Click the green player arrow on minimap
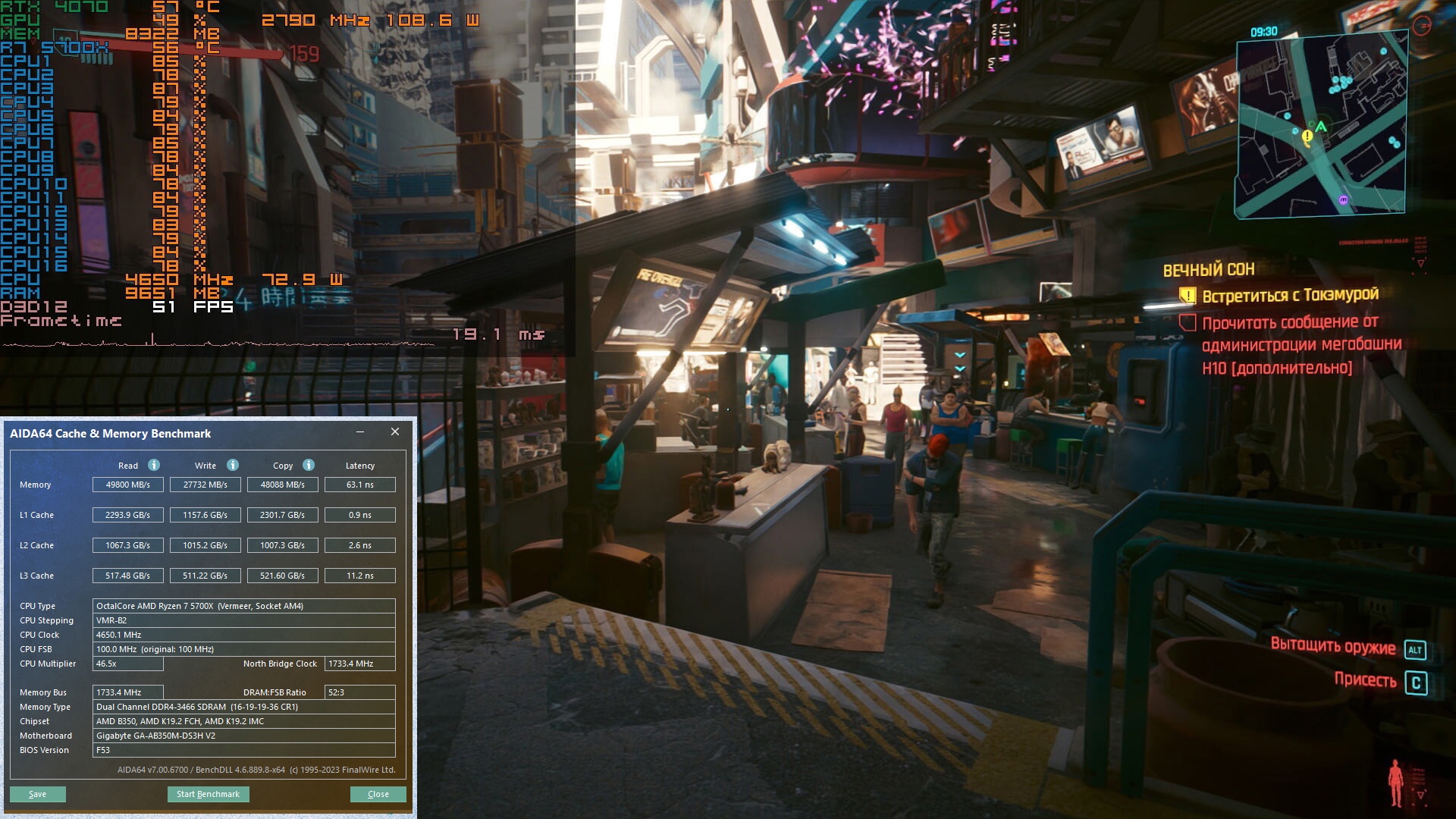1456x819 pixels. pyautogui.click(x=1321, y=127)
